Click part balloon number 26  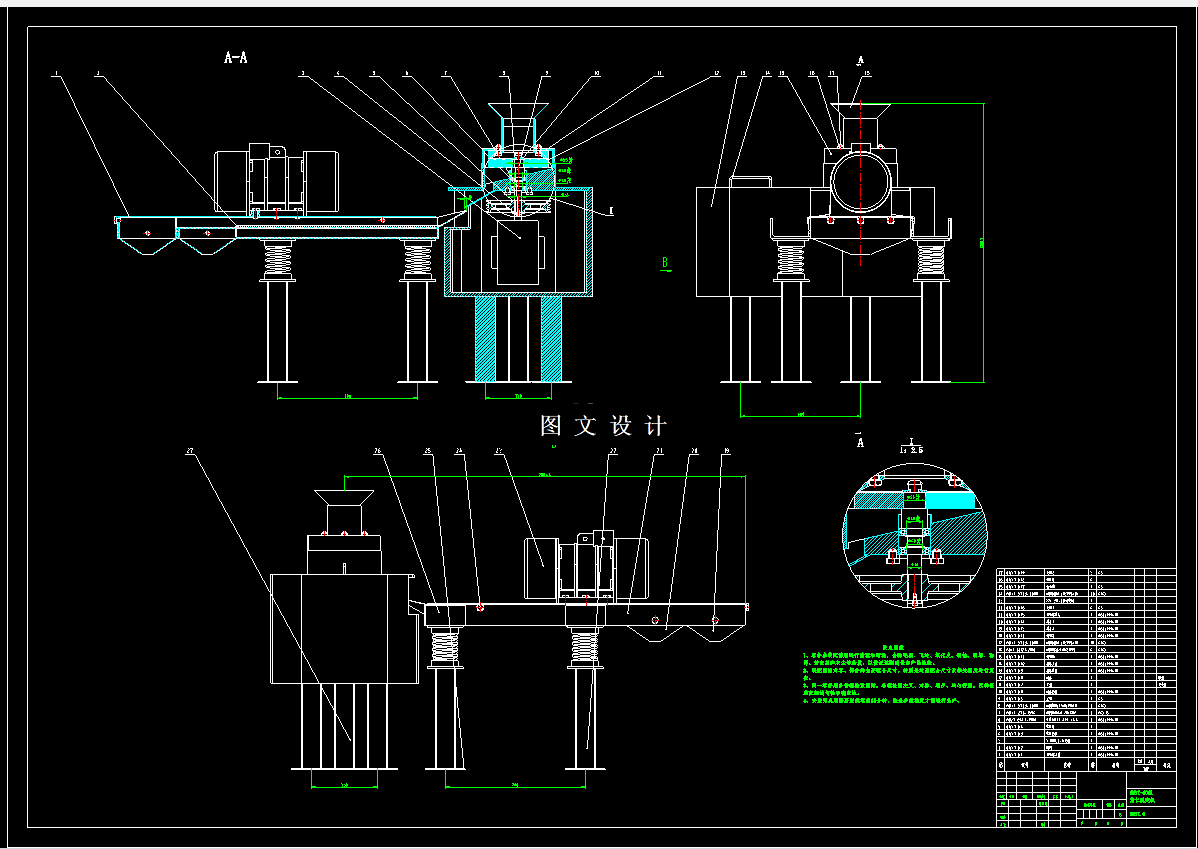(x=377, y=452)
